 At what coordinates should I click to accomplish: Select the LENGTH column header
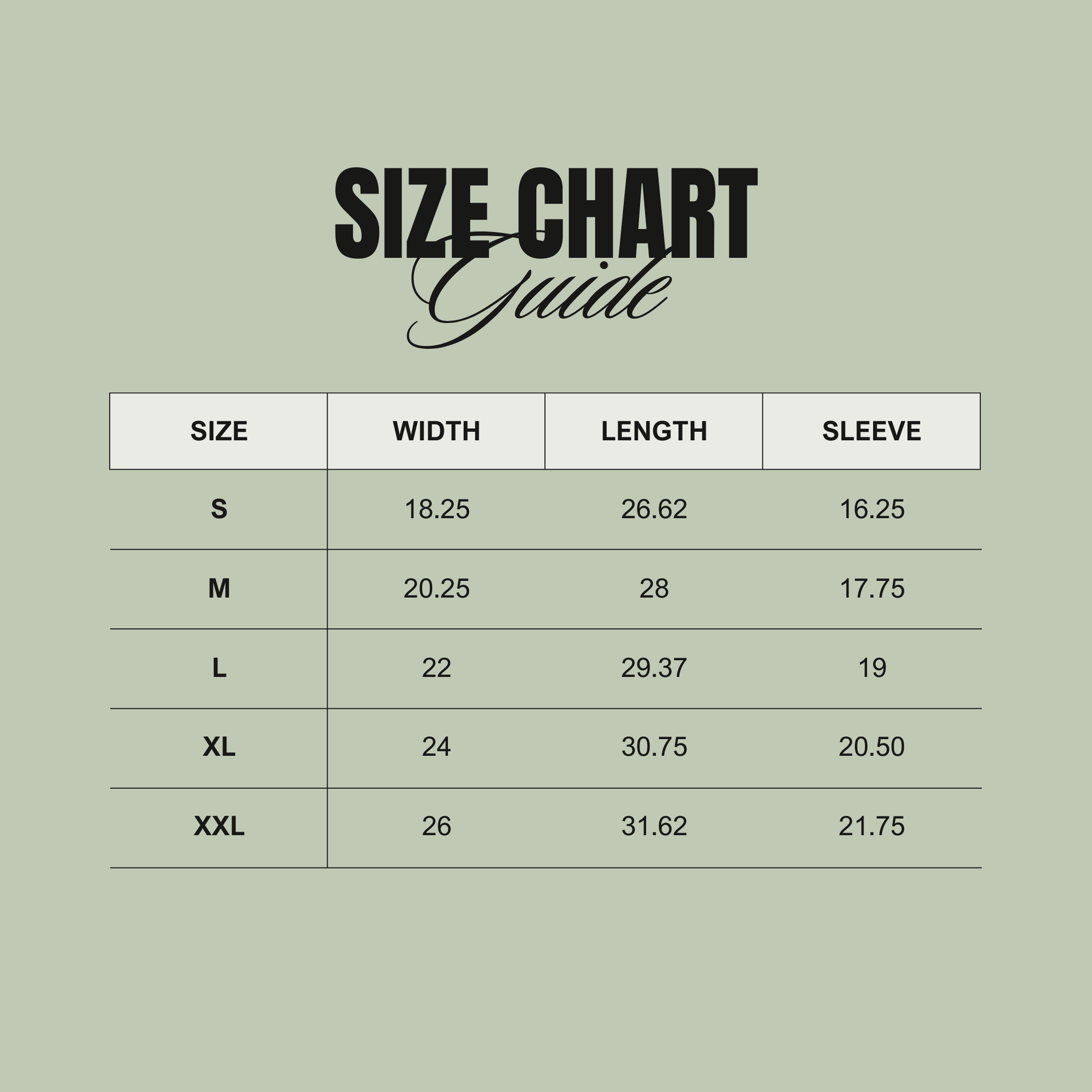pos(654,431)
